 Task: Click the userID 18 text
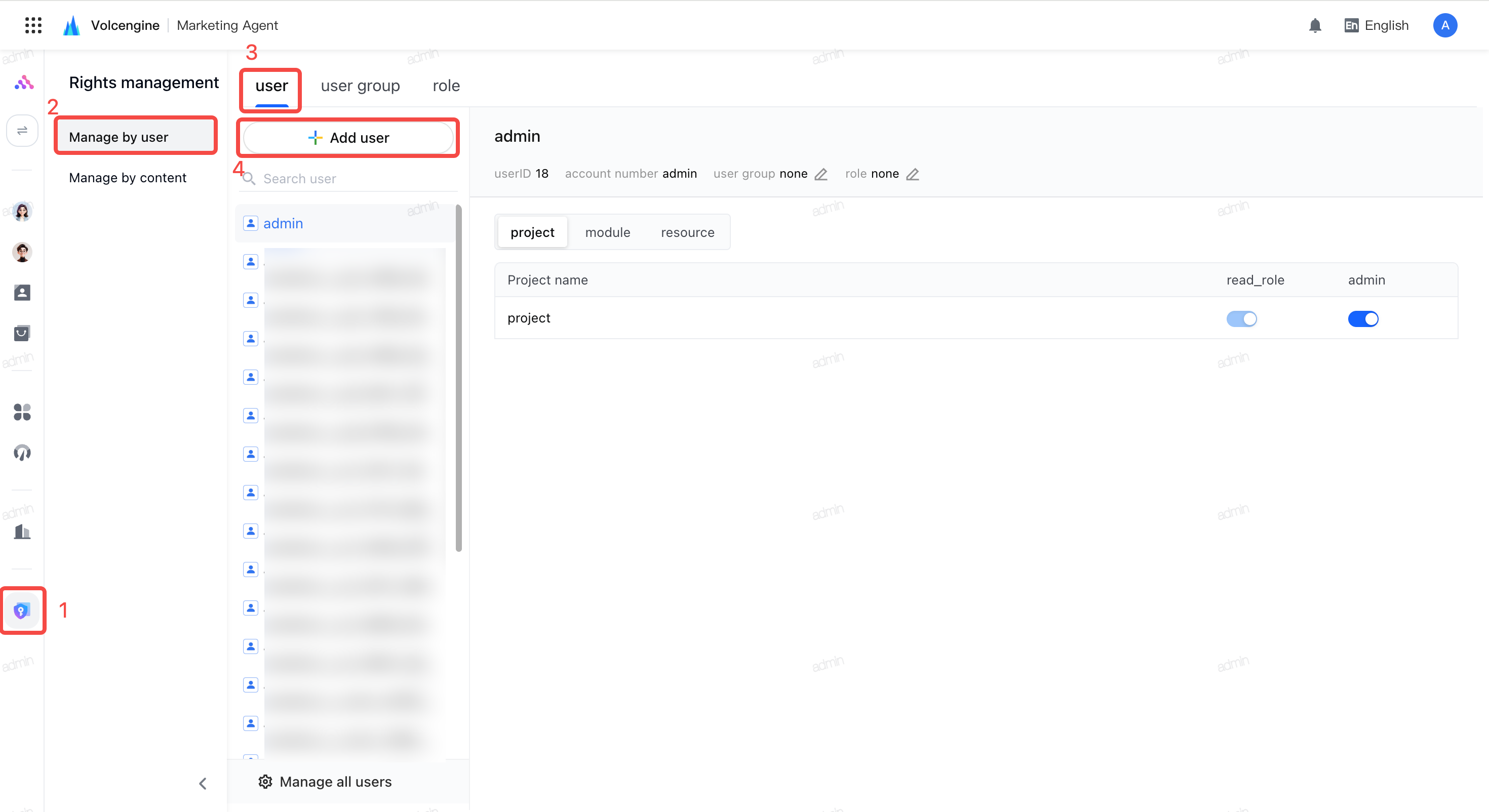(521, 173)
